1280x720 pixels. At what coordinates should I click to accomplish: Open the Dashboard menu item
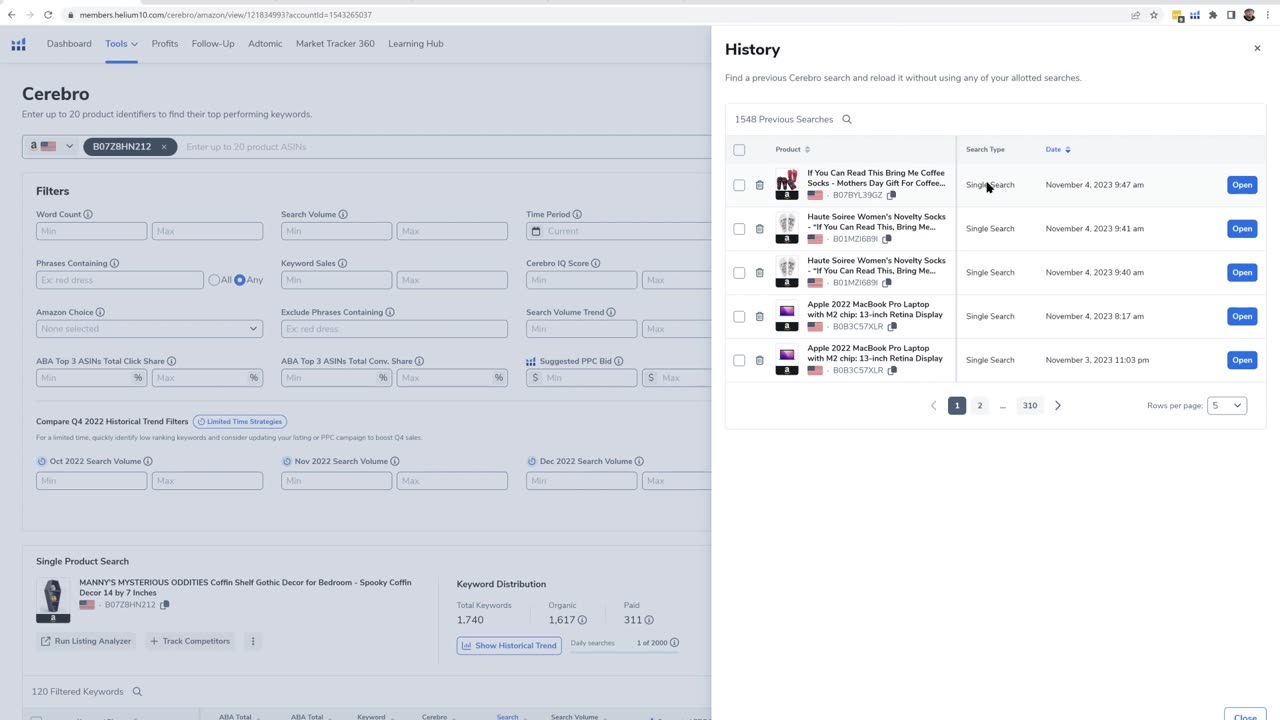69,44
